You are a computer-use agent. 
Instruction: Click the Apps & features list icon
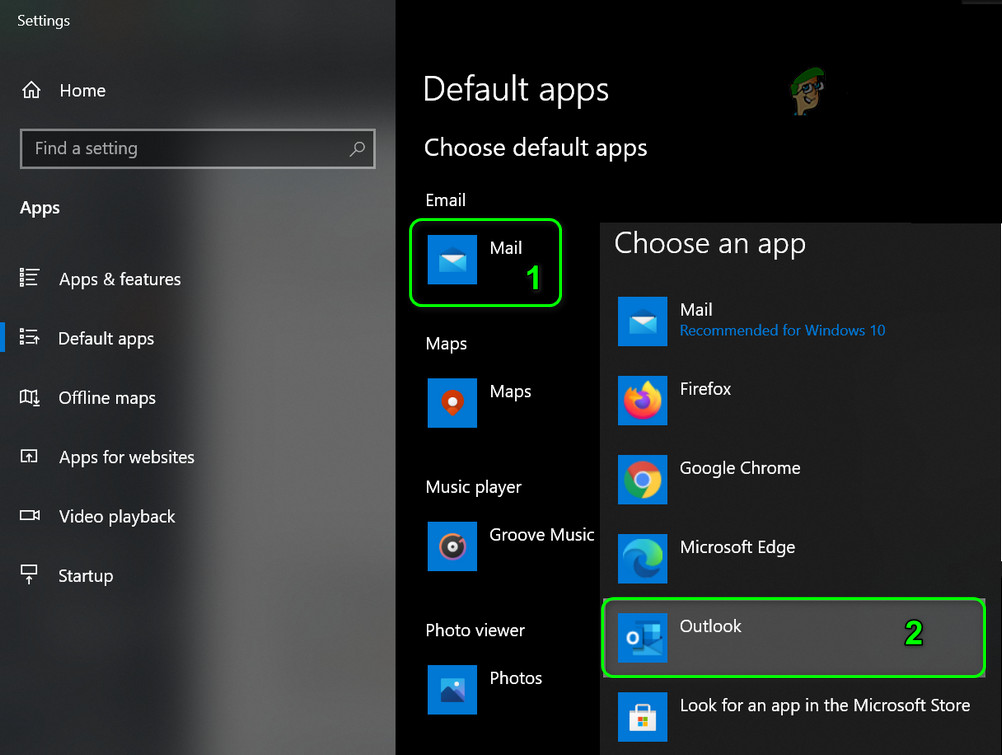(x=29, y=277)
